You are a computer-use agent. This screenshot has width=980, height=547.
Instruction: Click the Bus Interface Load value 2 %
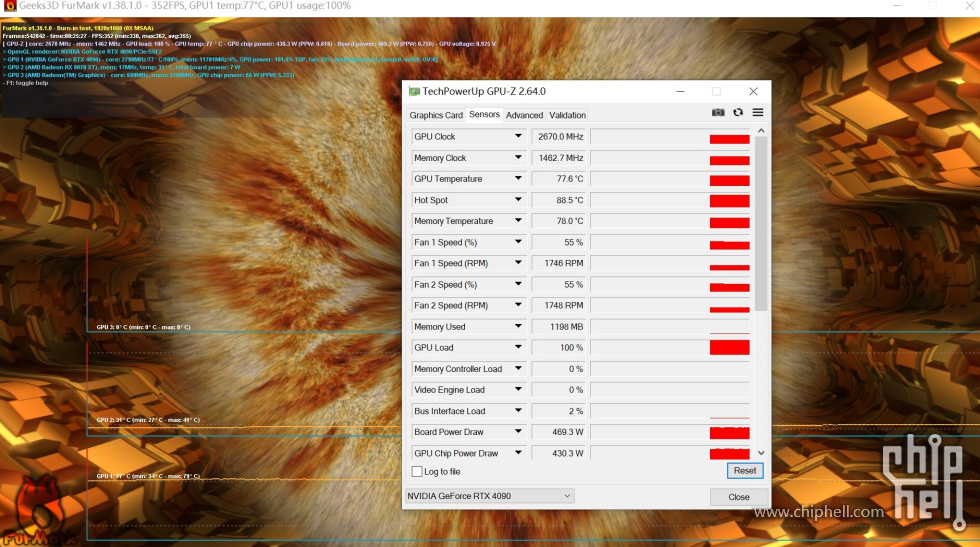pyautogui.click(x=559, y=411)
